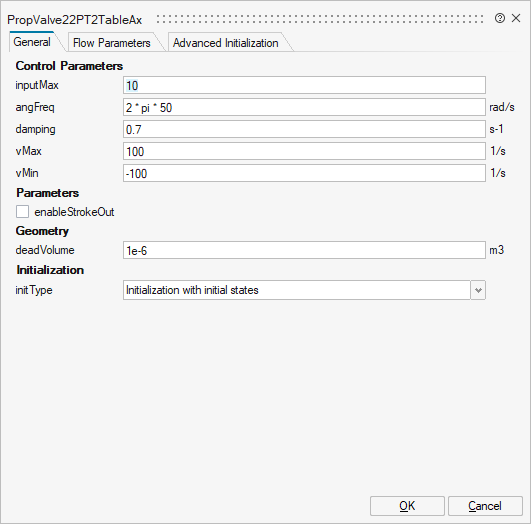Click the enableStrokeOut label text
Screen dimensions: 531x524
tap(74, 212)
